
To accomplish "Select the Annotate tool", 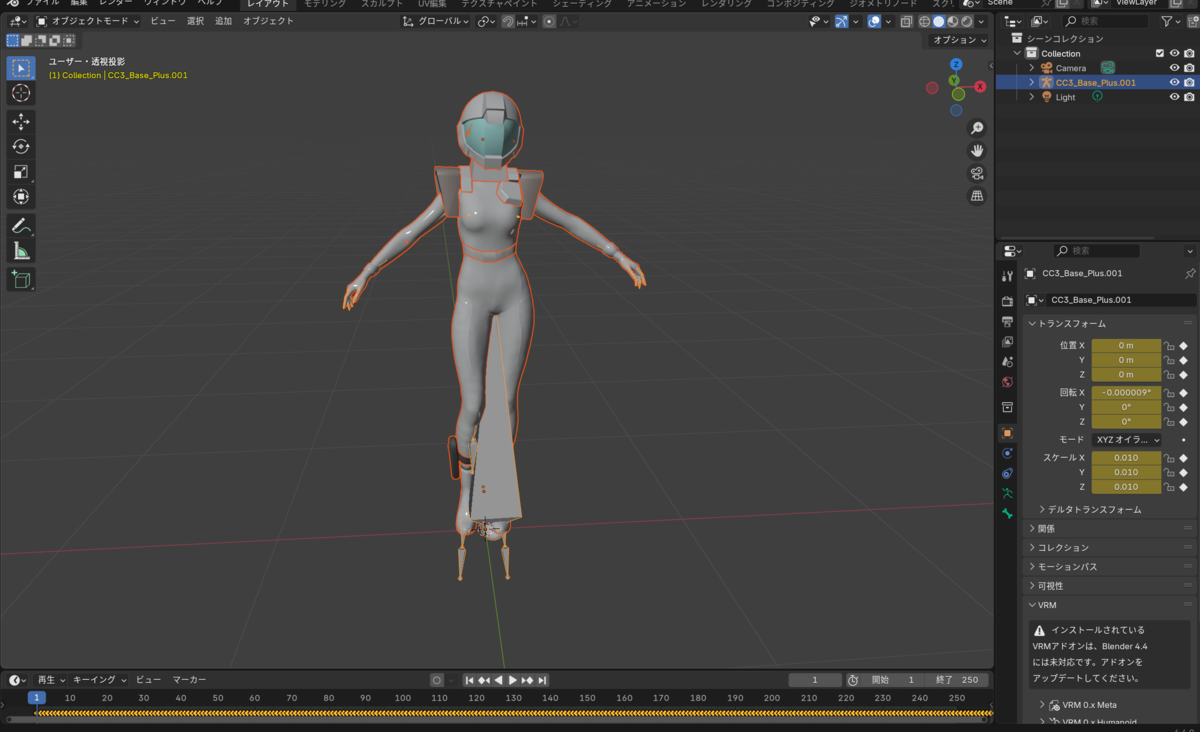I will point(21,226).
